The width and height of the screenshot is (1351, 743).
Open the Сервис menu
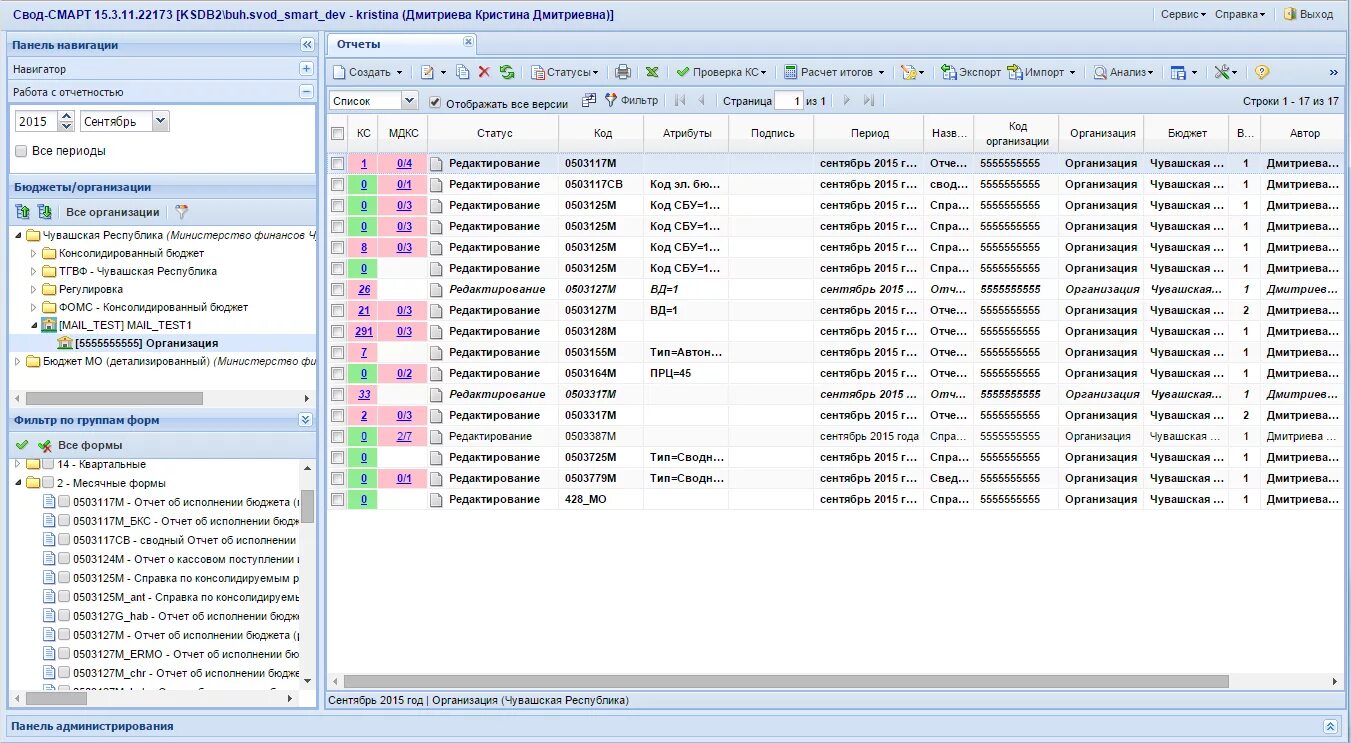pyautogui.click(x=1183, y=14)
